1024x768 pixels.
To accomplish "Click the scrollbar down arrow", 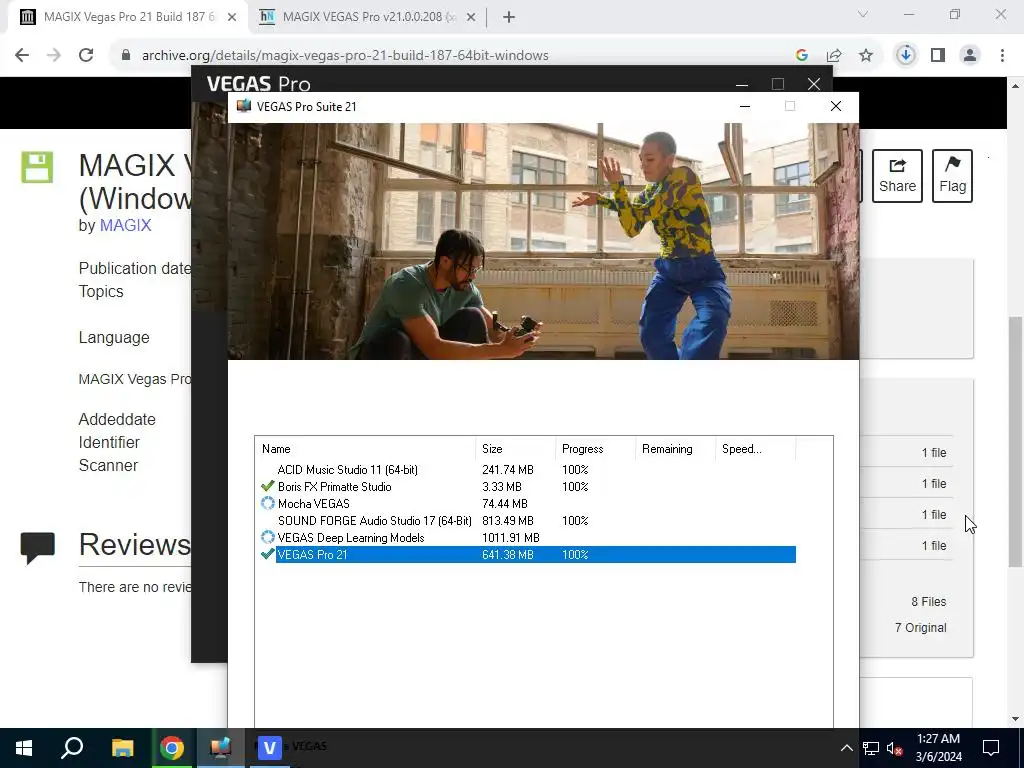I will [1016, 719].
